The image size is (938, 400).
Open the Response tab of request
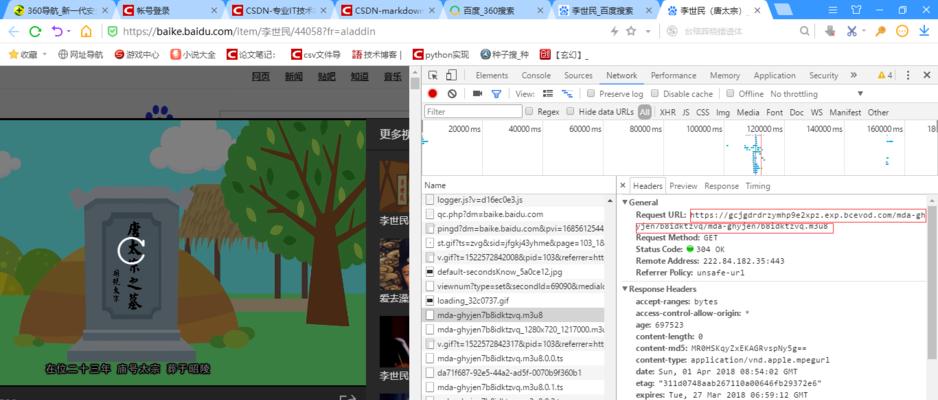(721, 186)
